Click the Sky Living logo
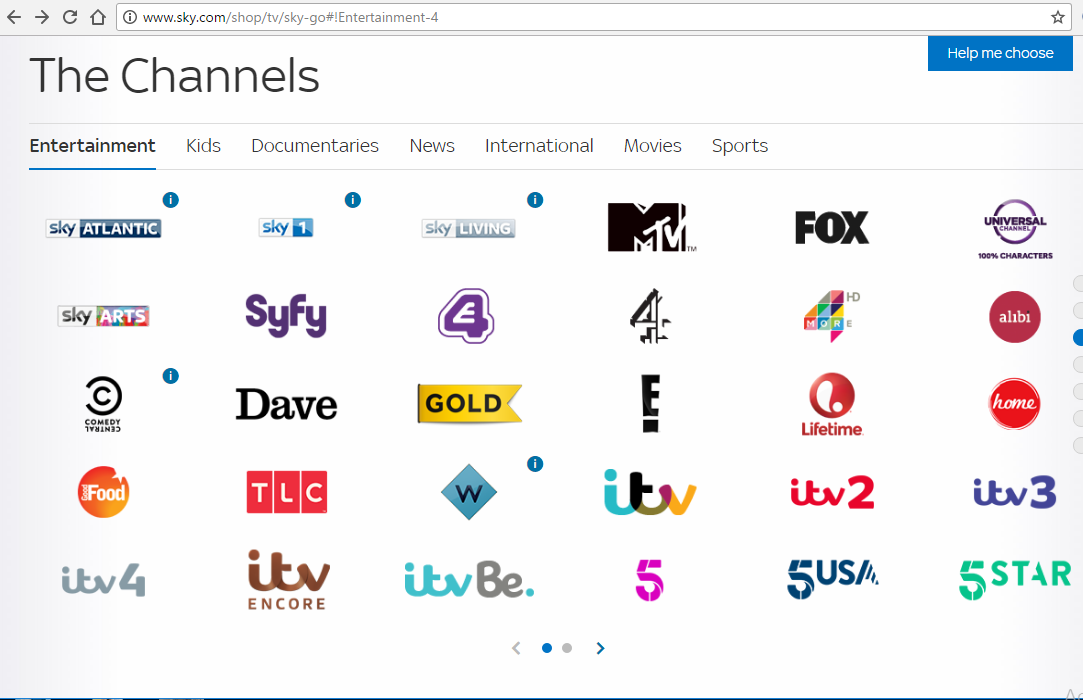Image resolution: width=1083 pixels, height=700 pixels. click(x=468, y=228)
